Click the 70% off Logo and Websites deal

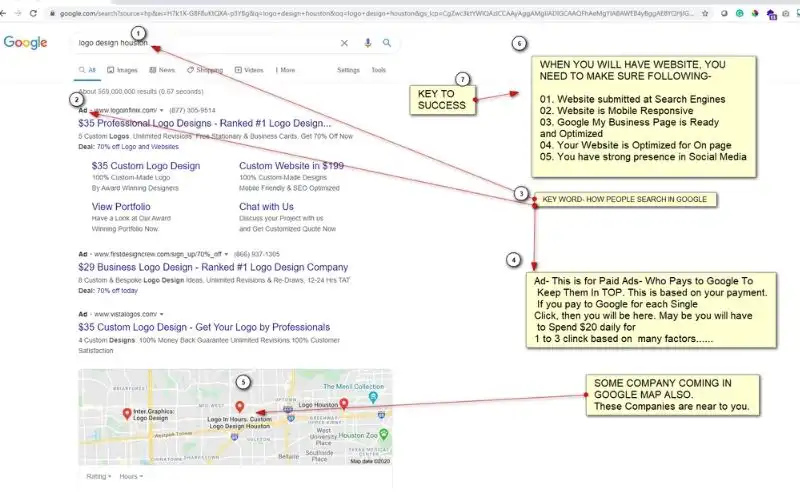(138, 147)
